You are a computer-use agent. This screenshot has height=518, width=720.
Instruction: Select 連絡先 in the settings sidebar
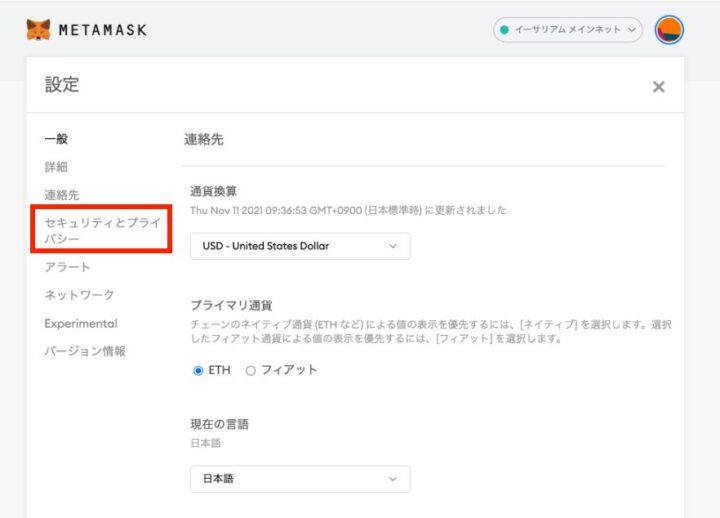pos(62,195)
